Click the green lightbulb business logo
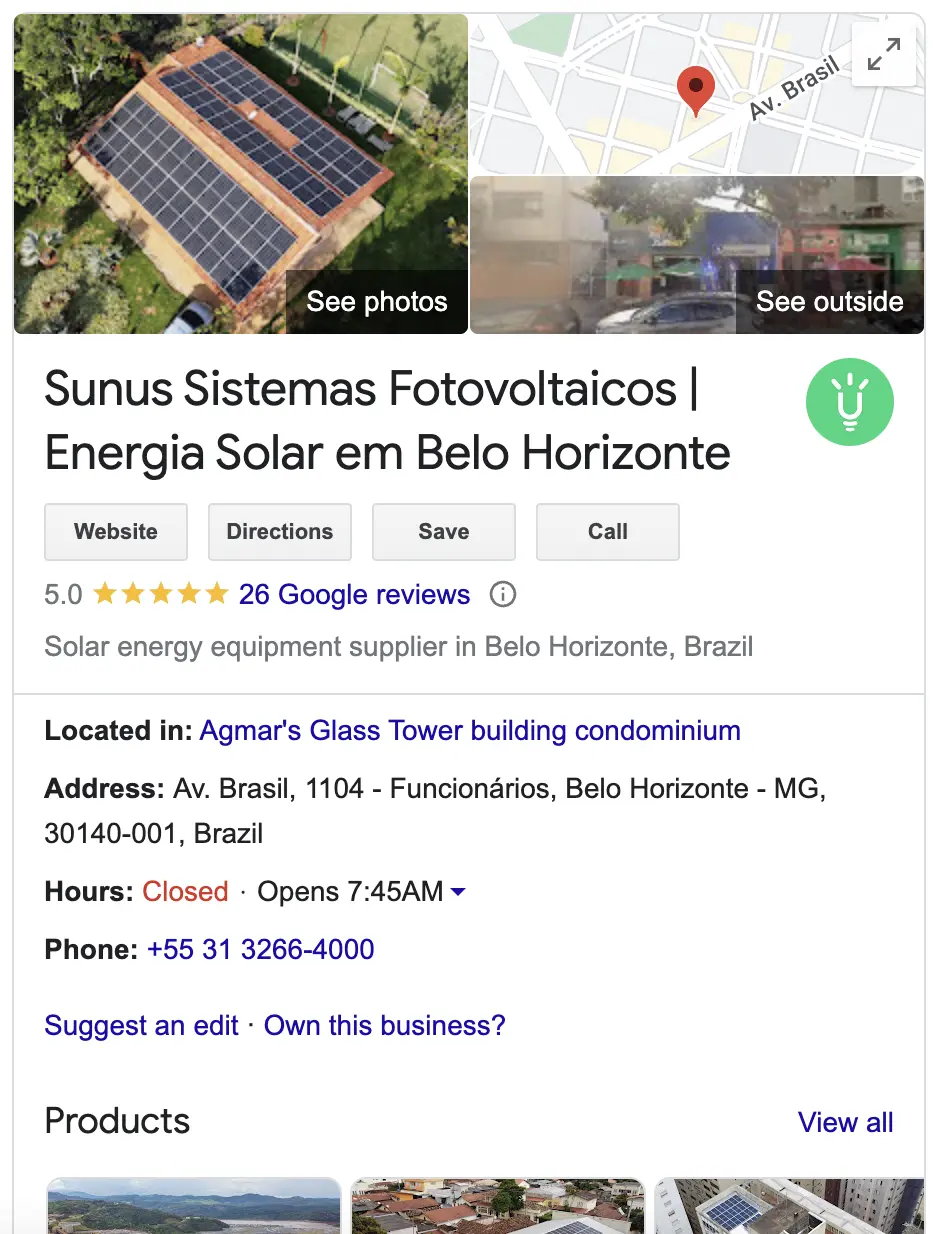The width and height of the screenshot is (940, 1234). [x=849, y=402]
